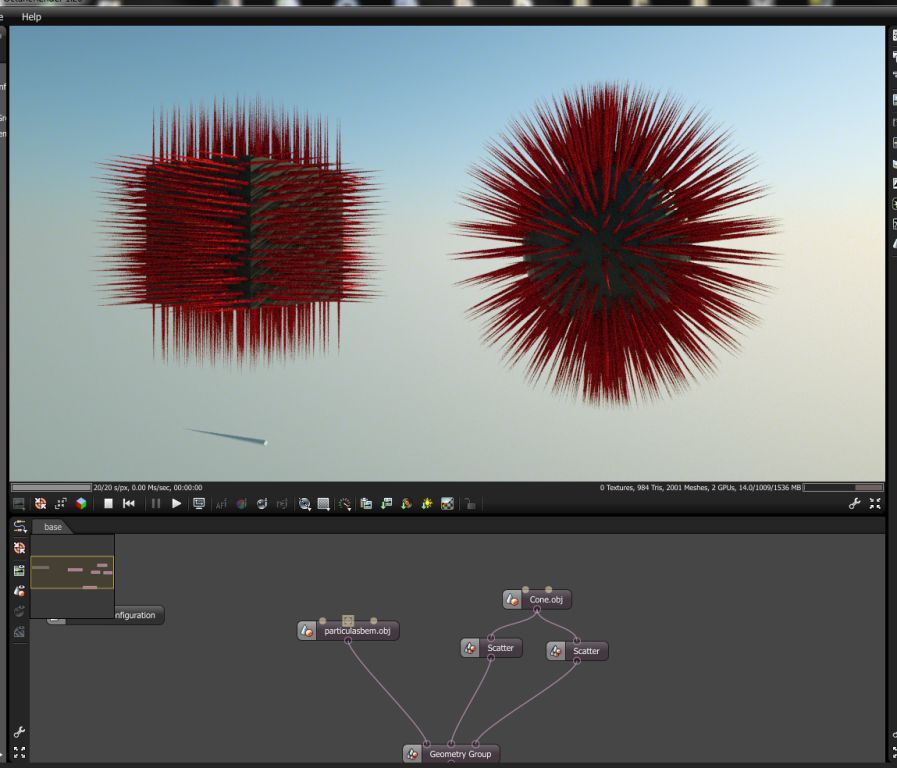The width and height of the screenshot is (897, 768).
Task: Click the Cone.obj output pin
Action: pyautogui.click(x=537, y=610)
